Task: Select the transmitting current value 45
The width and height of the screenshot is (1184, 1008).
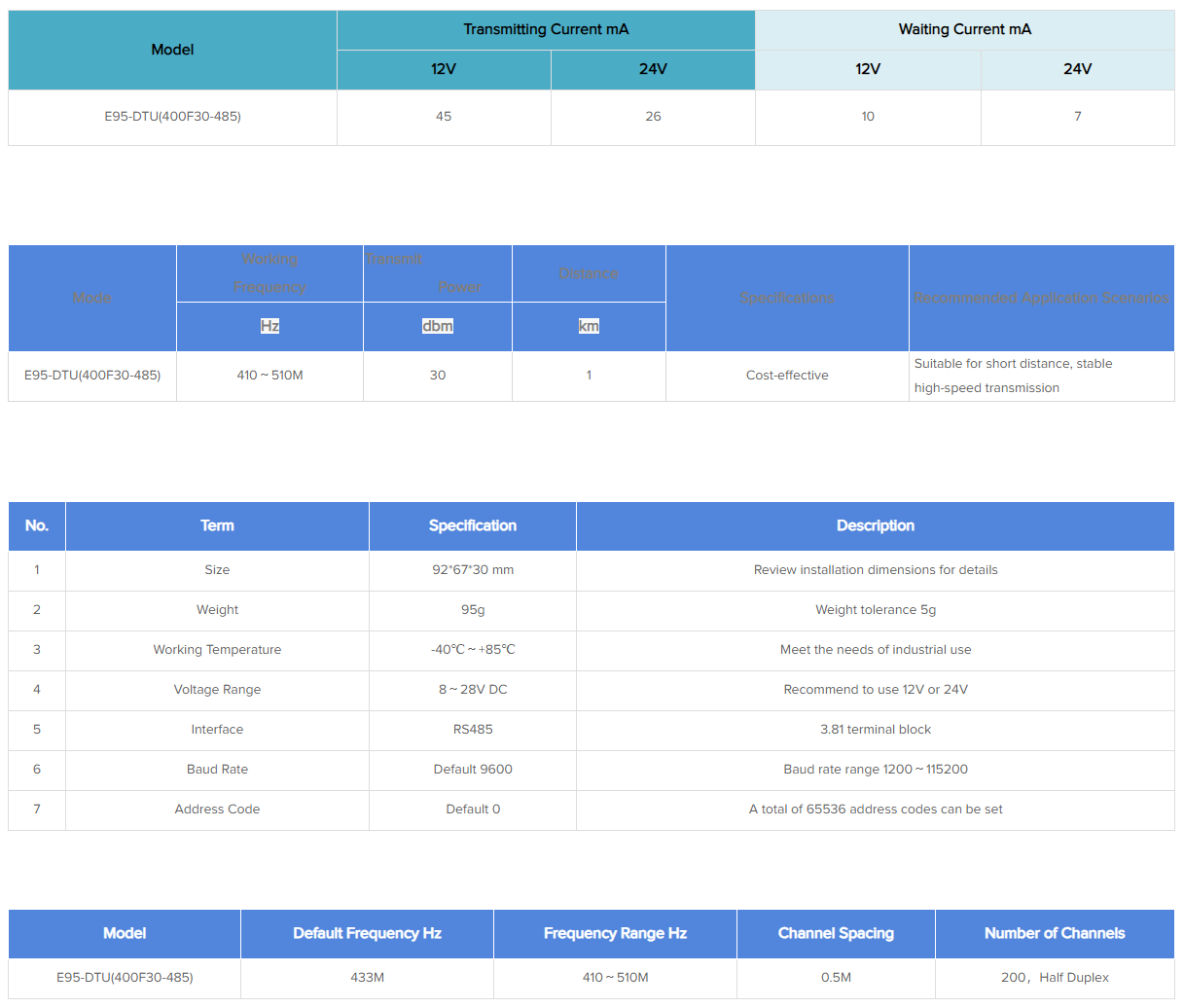Action: (x=444, y=116)
